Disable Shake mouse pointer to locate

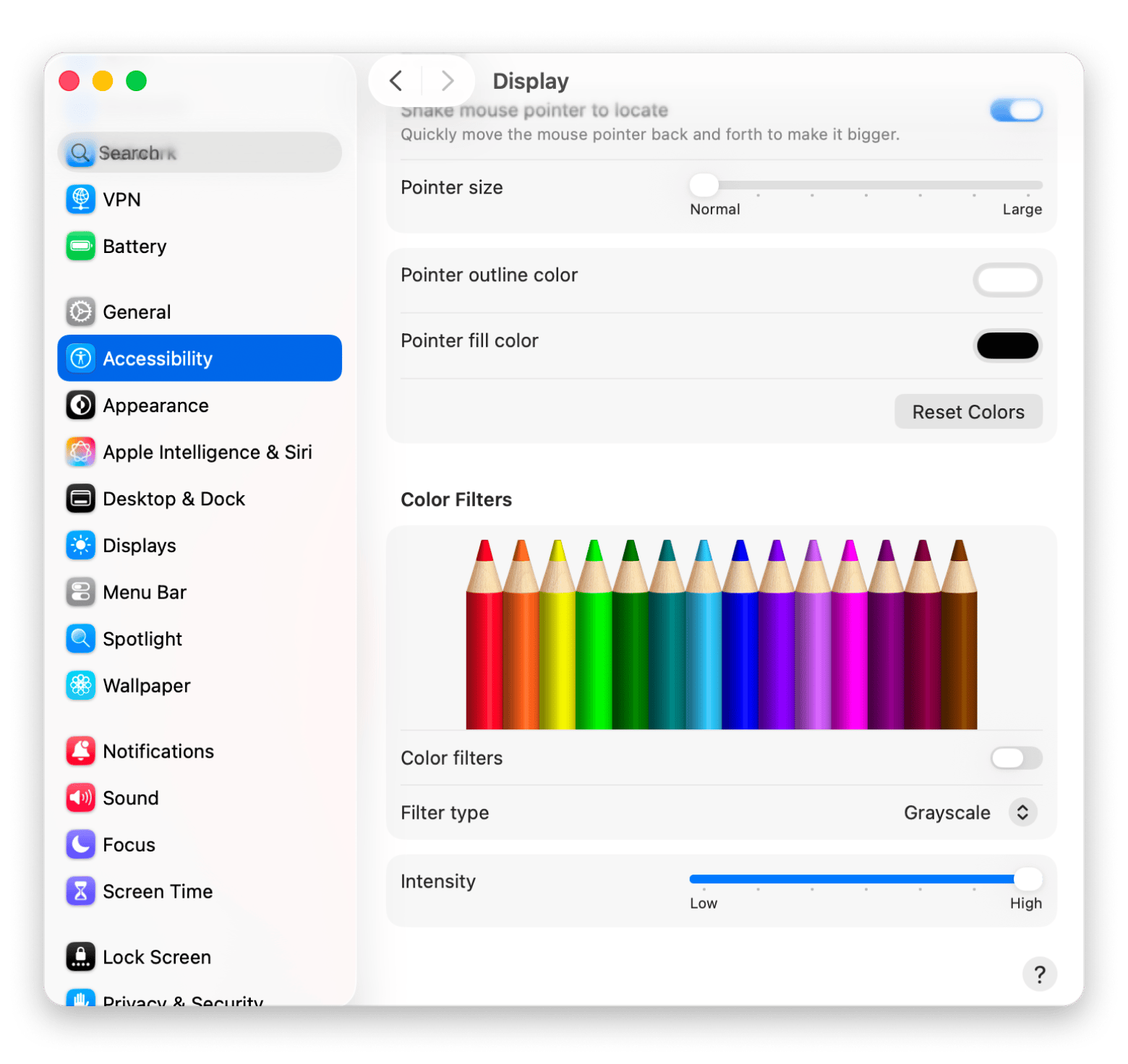click(x=1016, y=110)
